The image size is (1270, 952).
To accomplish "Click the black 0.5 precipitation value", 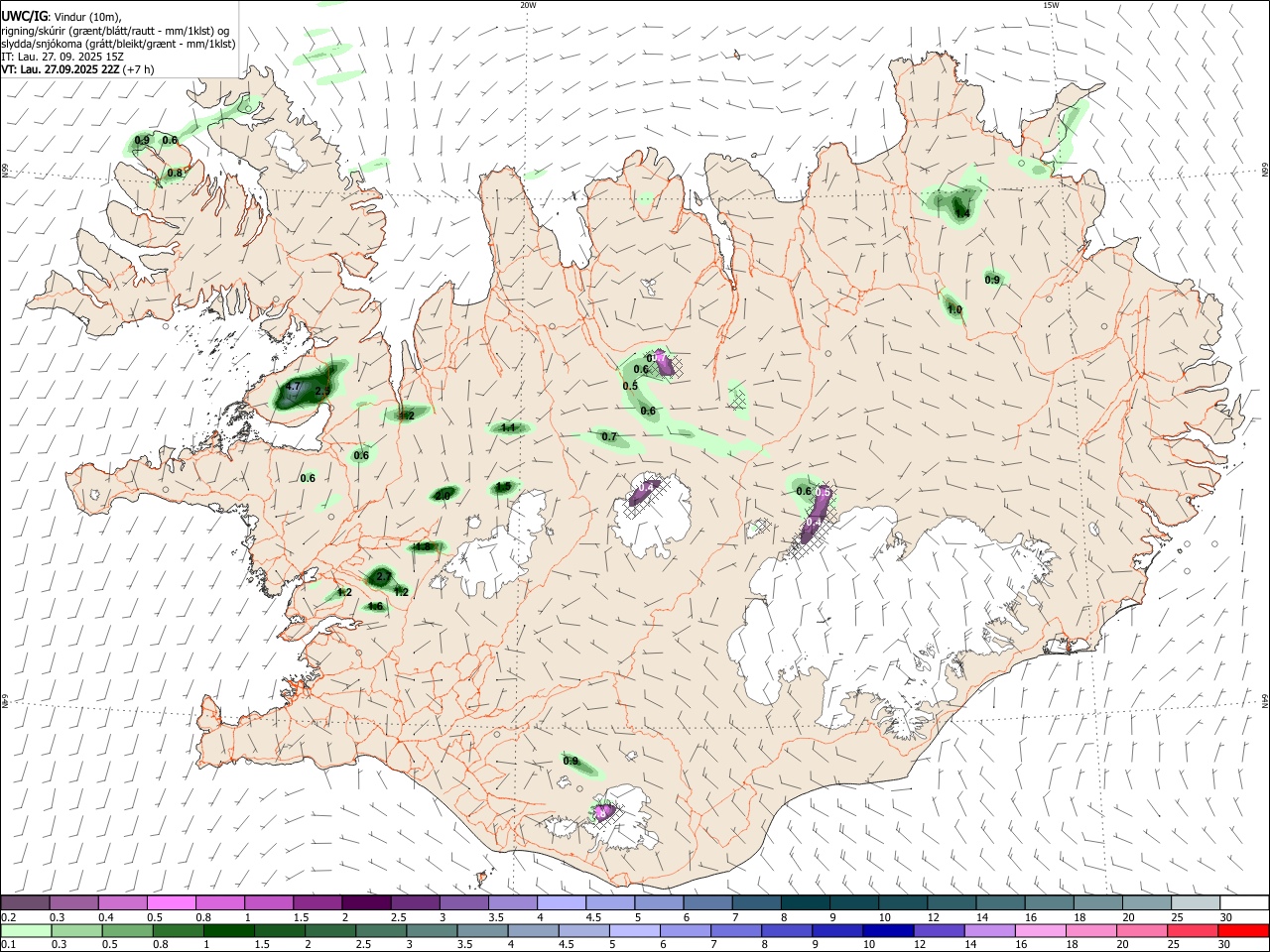I will pos(630,386).
